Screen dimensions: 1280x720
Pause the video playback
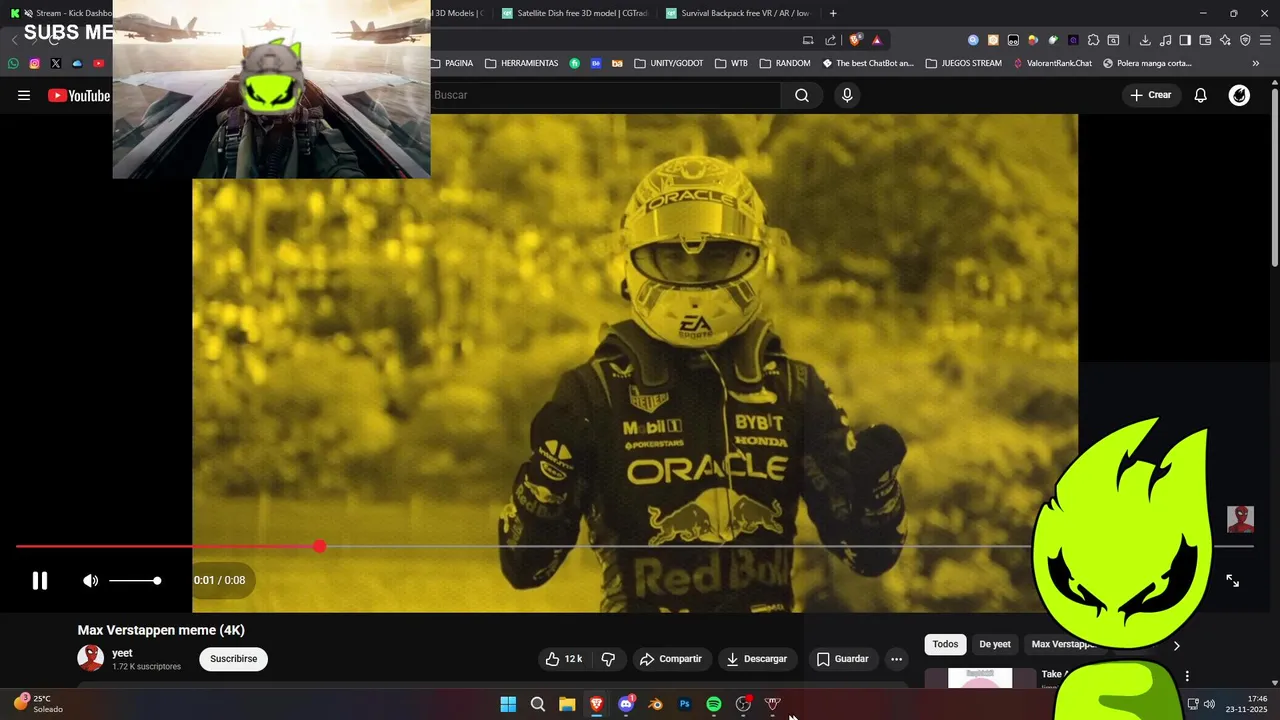pyautogui.click(x=40, y=580)
